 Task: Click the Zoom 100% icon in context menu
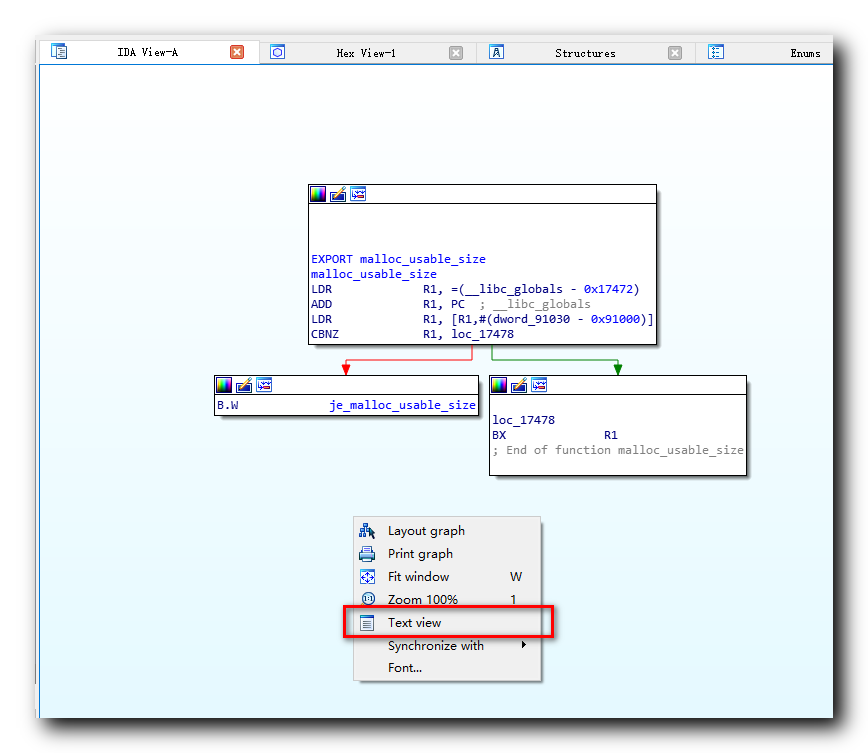pyautogui.click(x=367, y=600)
